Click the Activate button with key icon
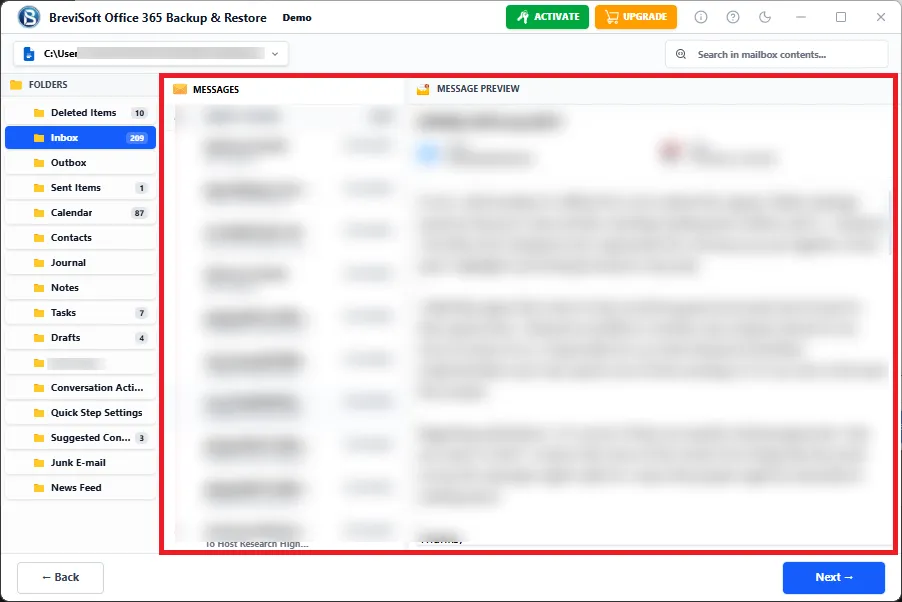This screenshot has height=602, width=902. click(547, 17)
